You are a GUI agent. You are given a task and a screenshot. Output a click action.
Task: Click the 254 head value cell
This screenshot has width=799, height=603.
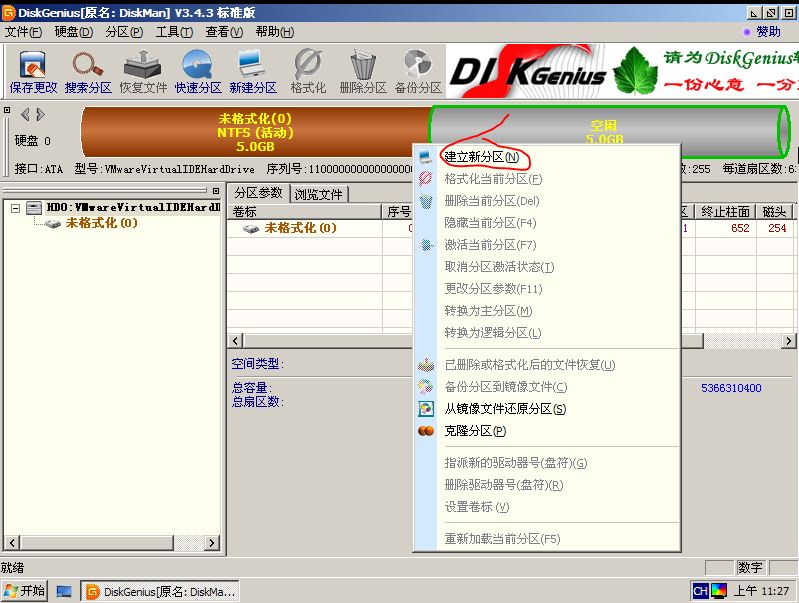pyautogui.click(x=777, y=228)
